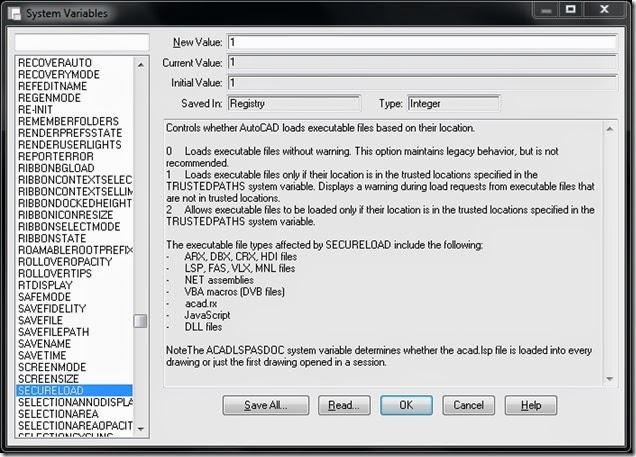Select RIBBONICONRESIZE variable
636x457 pixels.
pyautogui.click(x=75, y=215)
